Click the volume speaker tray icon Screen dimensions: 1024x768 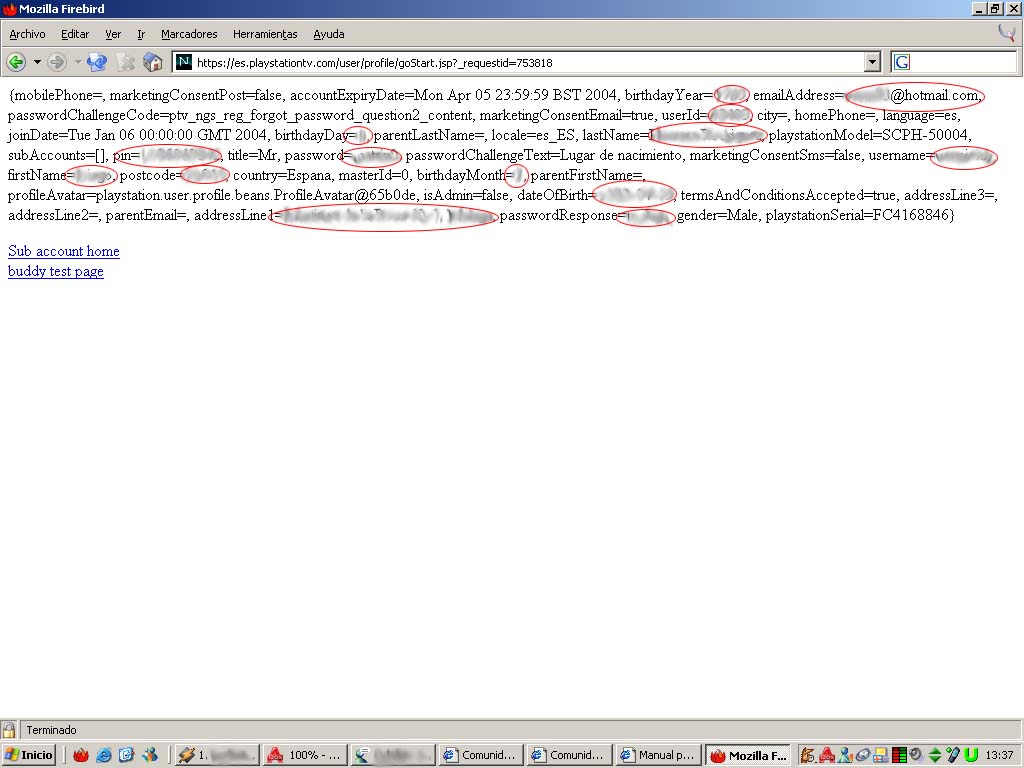[x=915, y=756]
